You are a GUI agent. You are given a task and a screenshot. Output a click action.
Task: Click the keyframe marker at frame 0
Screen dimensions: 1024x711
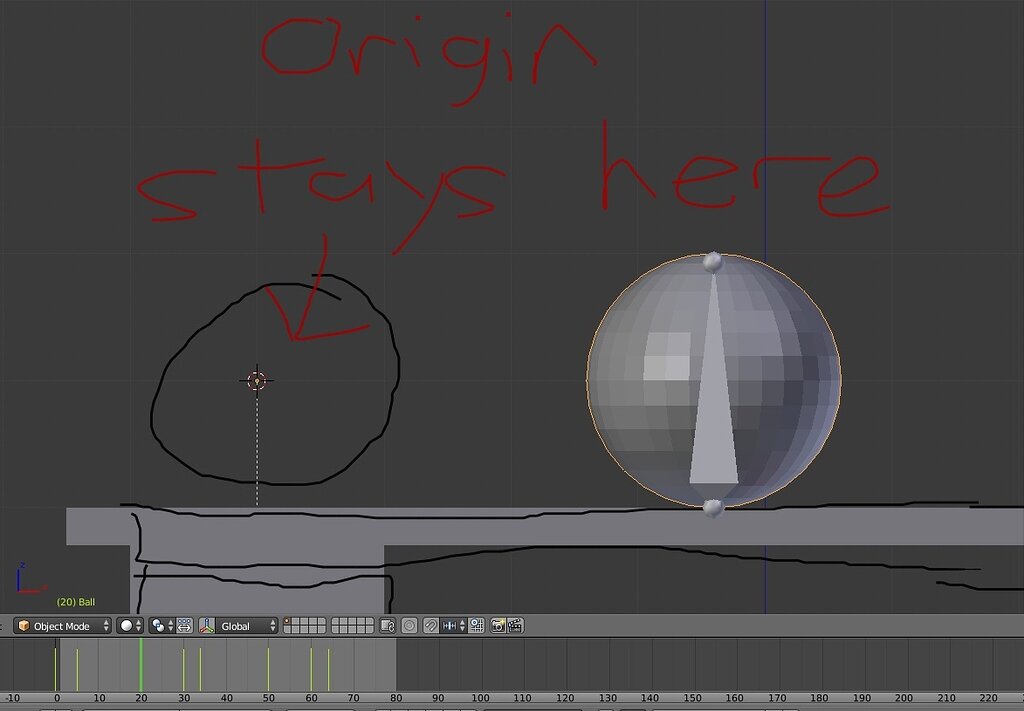tap(56, 669)
